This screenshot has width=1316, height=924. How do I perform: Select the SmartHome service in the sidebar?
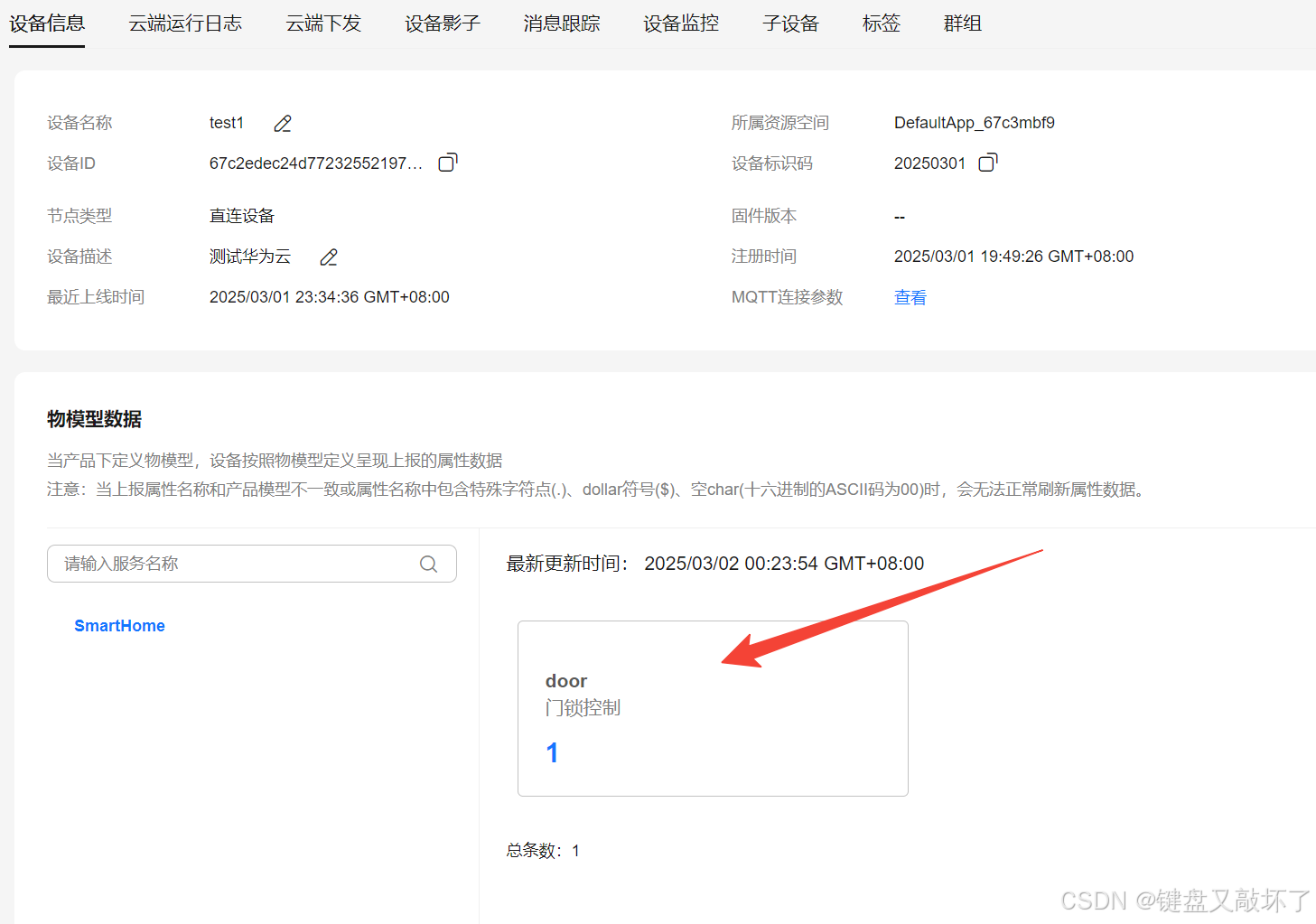tap(119, 625)
